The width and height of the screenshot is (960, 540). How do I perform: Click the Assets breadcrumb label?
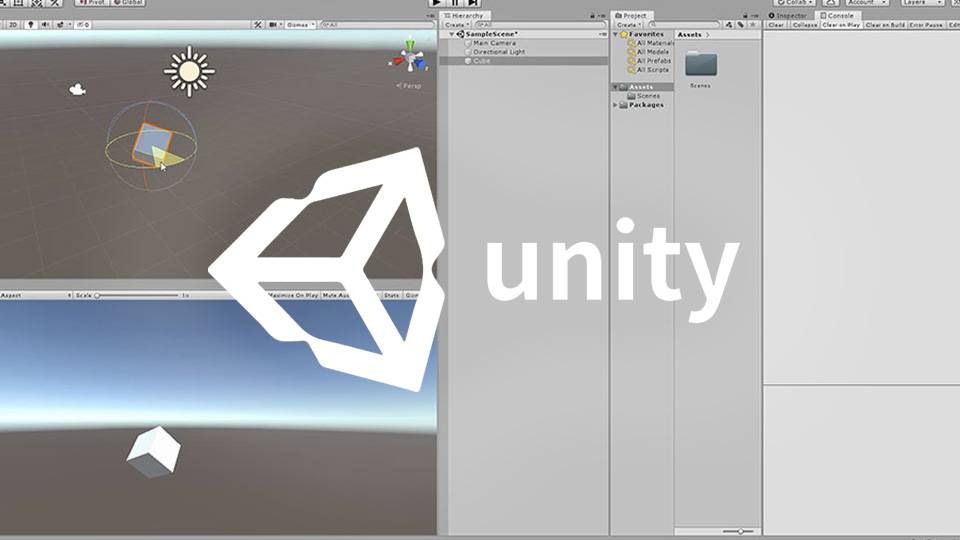689,35
